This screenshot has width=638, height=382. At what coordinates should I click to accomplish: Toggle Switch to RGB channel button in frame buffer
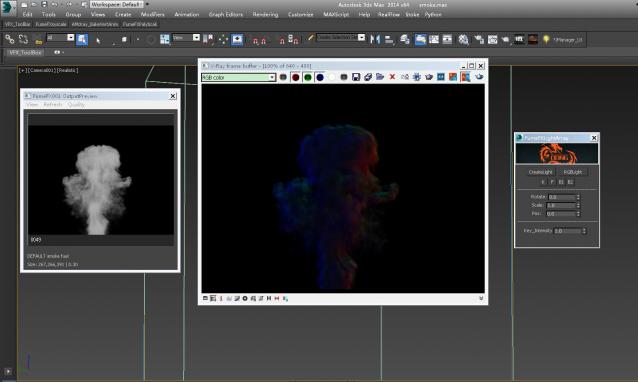(283, 77)
